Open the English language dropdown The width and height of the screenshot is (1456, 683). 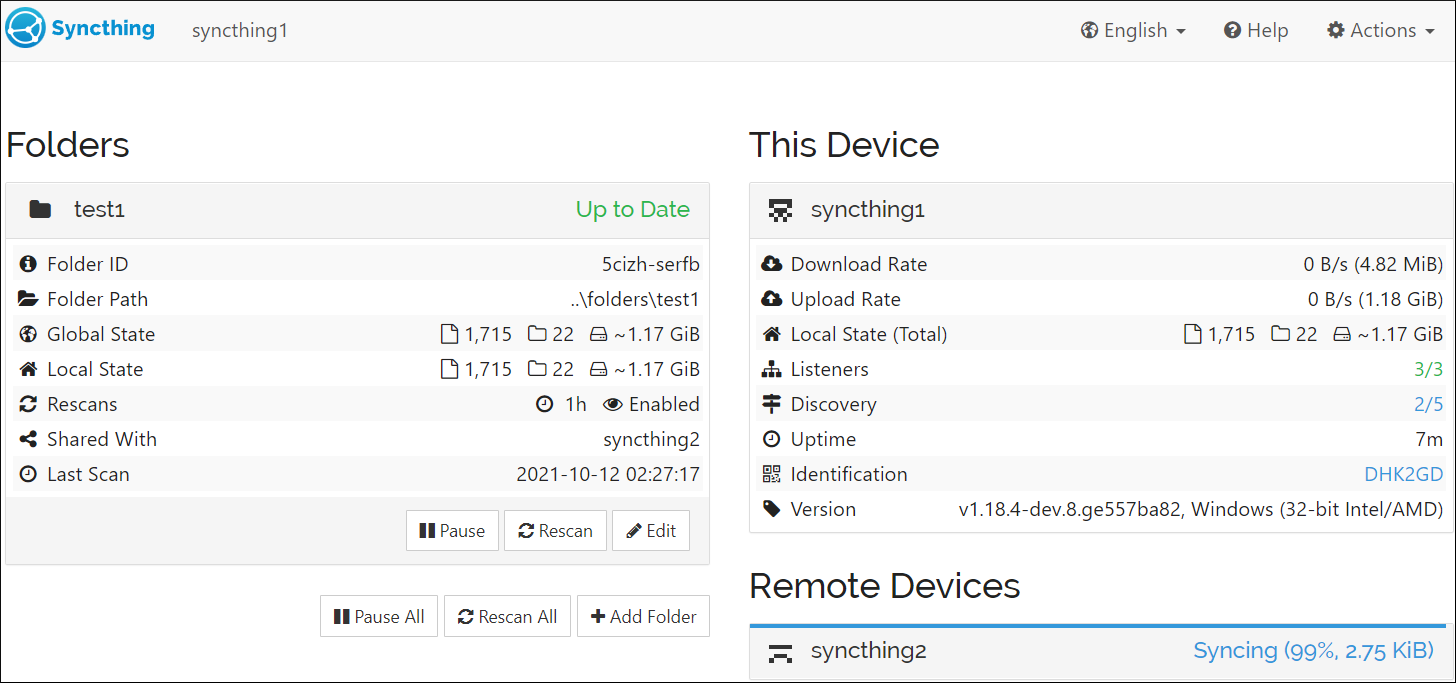(x=1132, y=30)
